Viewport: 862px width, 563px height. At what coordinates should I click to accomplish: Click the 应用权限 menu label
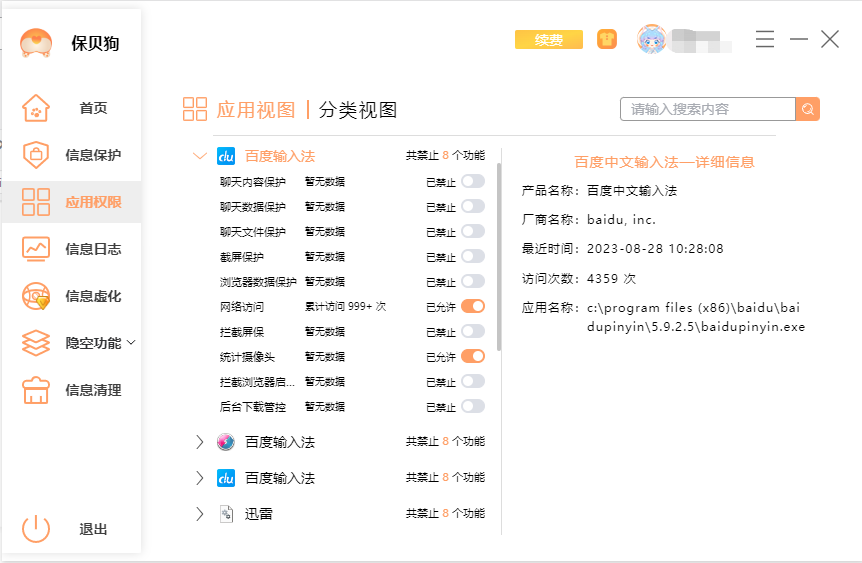pos(93,202)
